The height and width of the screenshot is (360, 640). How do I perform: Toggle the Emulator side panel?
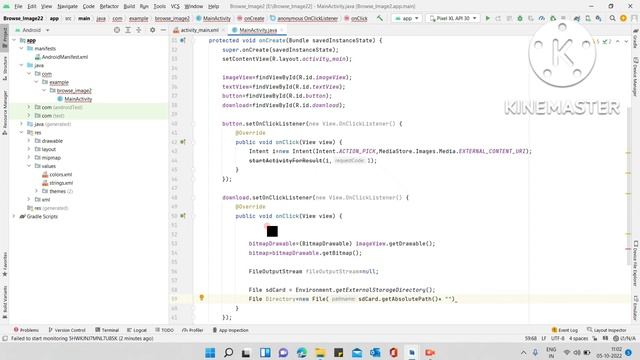(636, 307)
